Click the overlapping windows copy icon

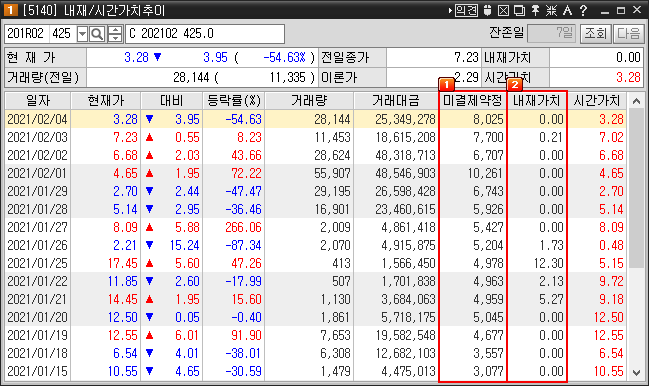pos(519,10)
